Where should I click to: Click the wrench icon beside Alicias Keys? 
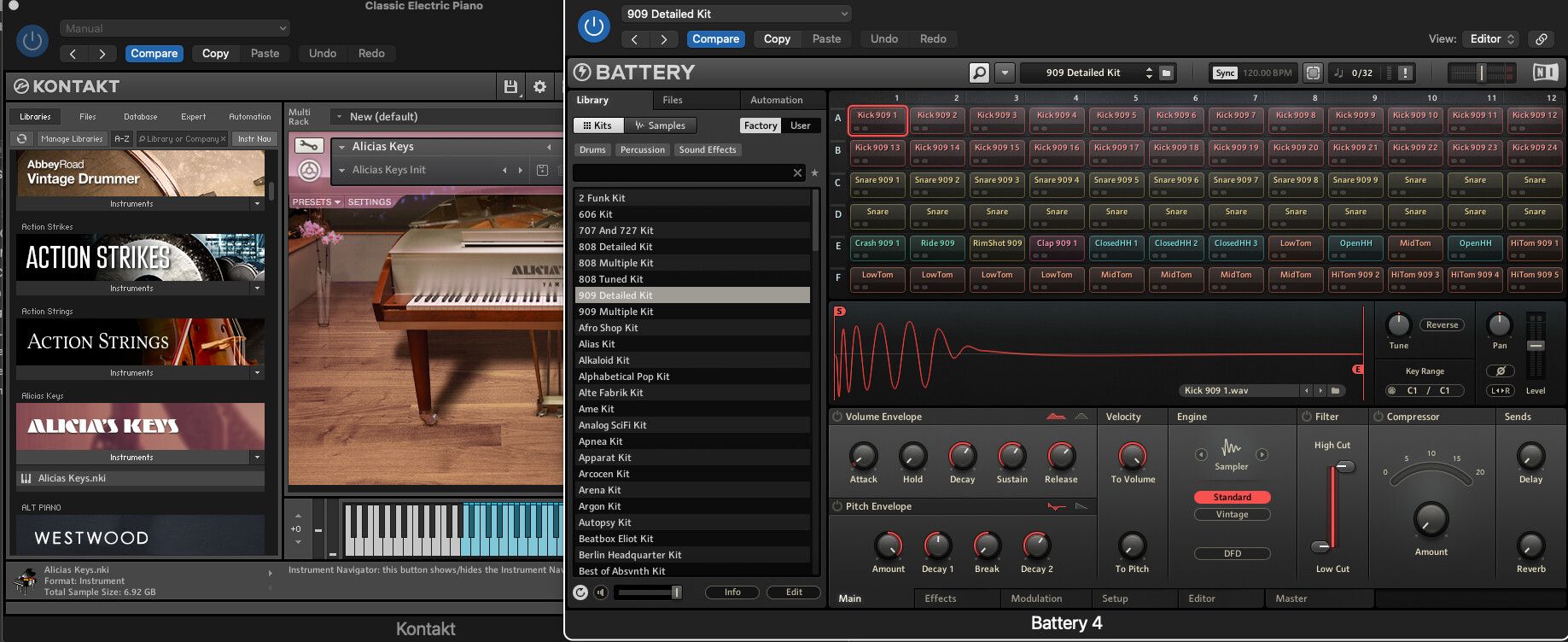[x=308, y=146]
